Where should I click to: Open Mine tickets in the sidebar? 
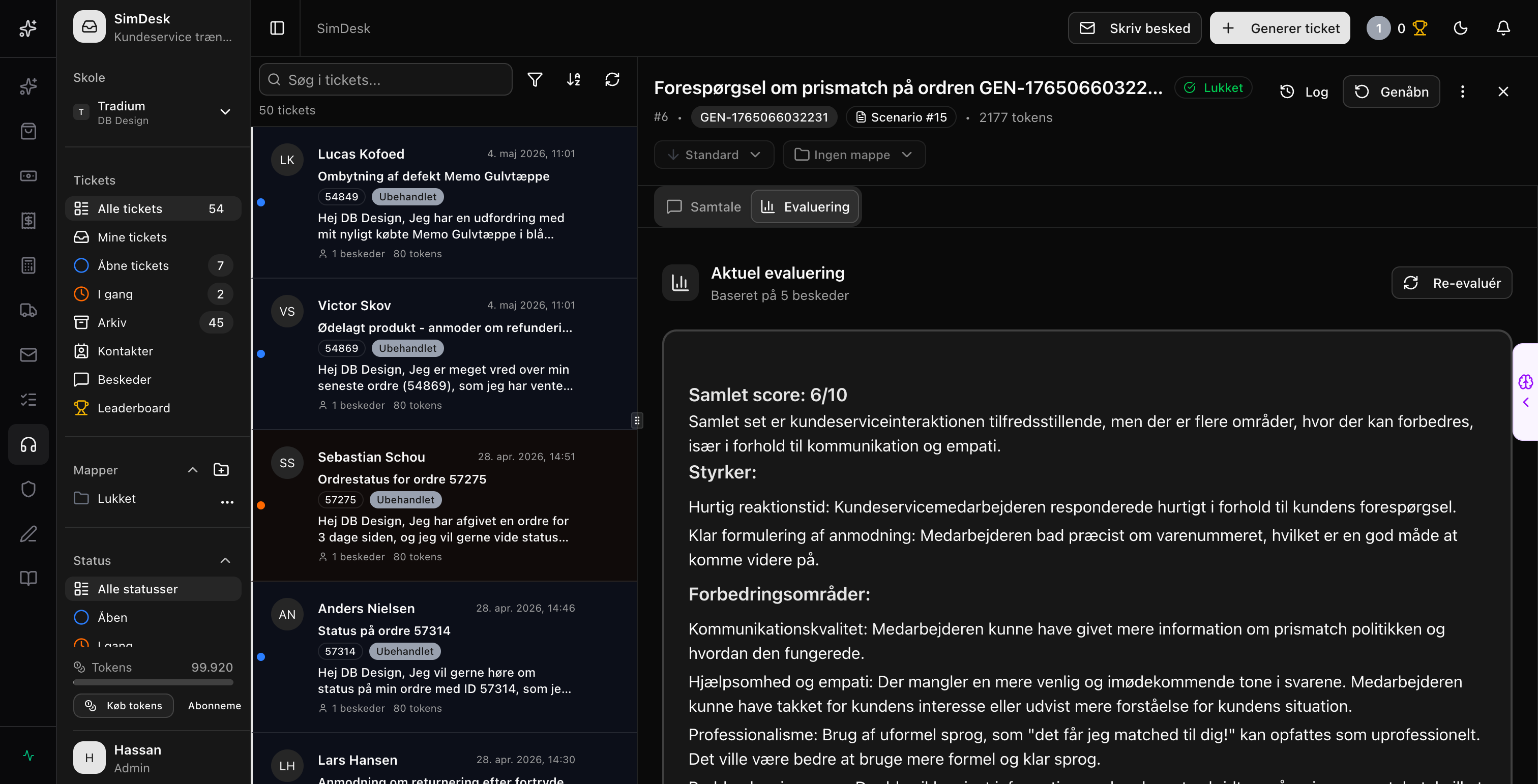(154, 237)
